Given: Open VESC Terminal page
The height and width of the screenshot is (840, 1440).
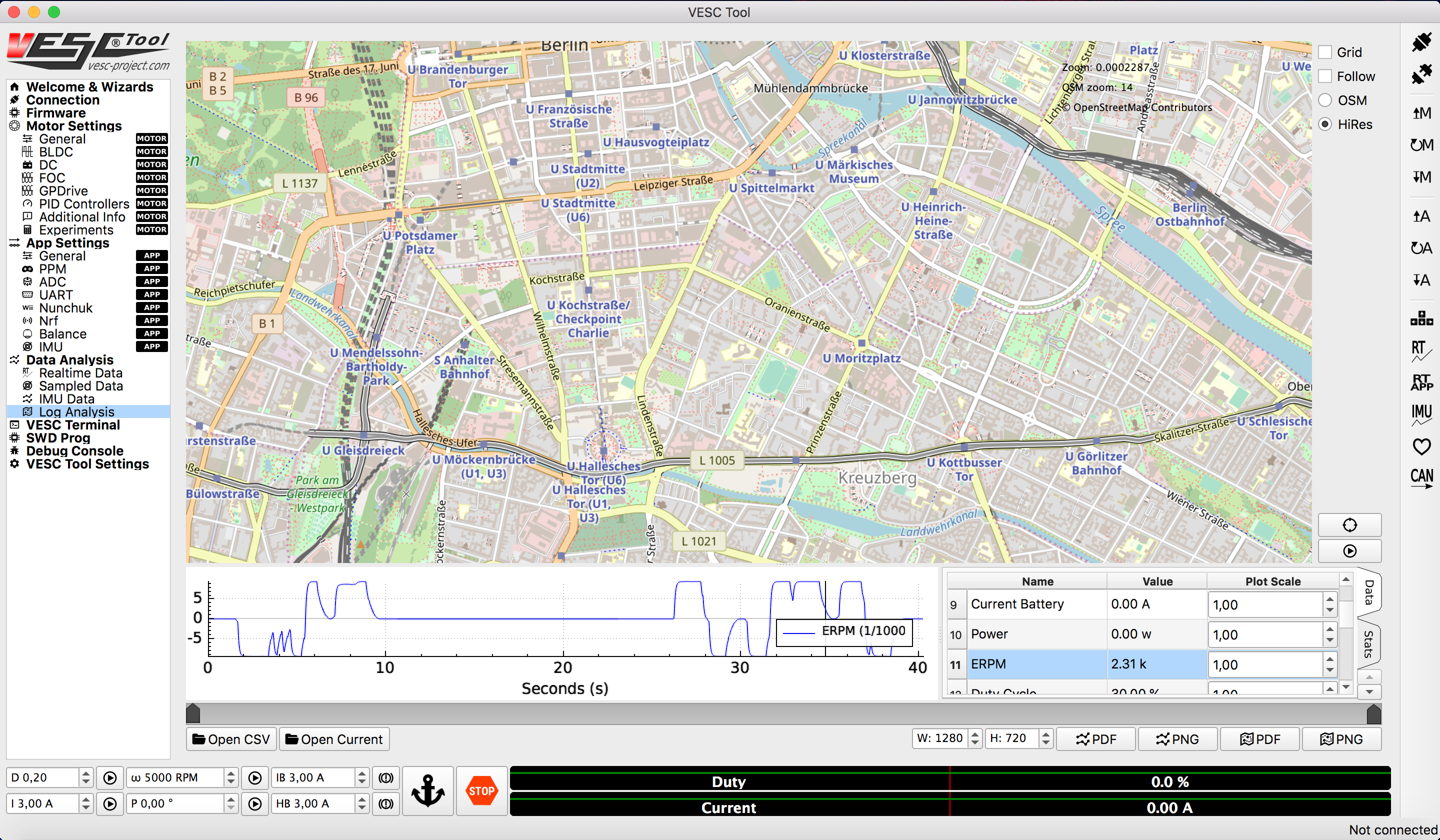Looking at the screenshot, I should (x=73, y=425).
